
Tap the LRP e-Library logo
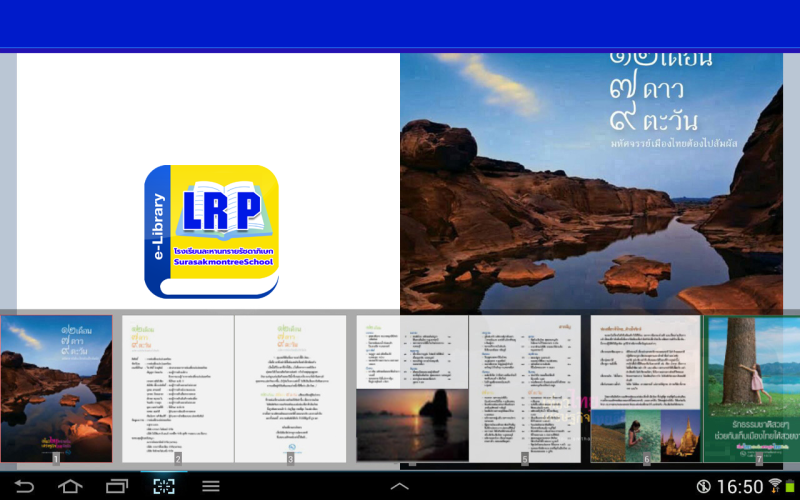coord(211,231)
